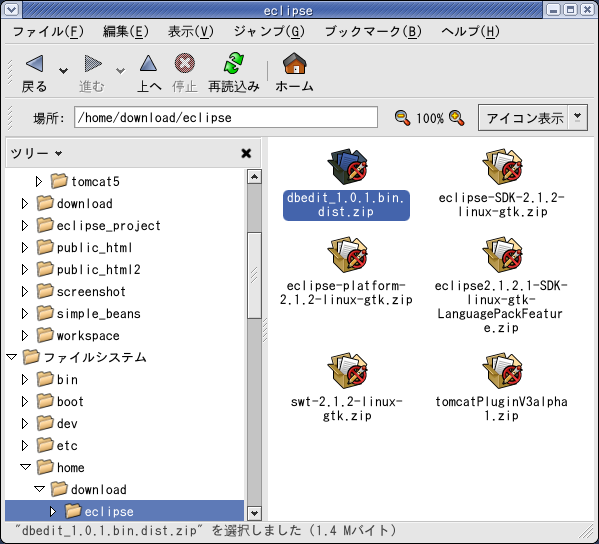Go to home via ホーム icon
This screenshot has width=599, height=544.
[x=295, y=63]
